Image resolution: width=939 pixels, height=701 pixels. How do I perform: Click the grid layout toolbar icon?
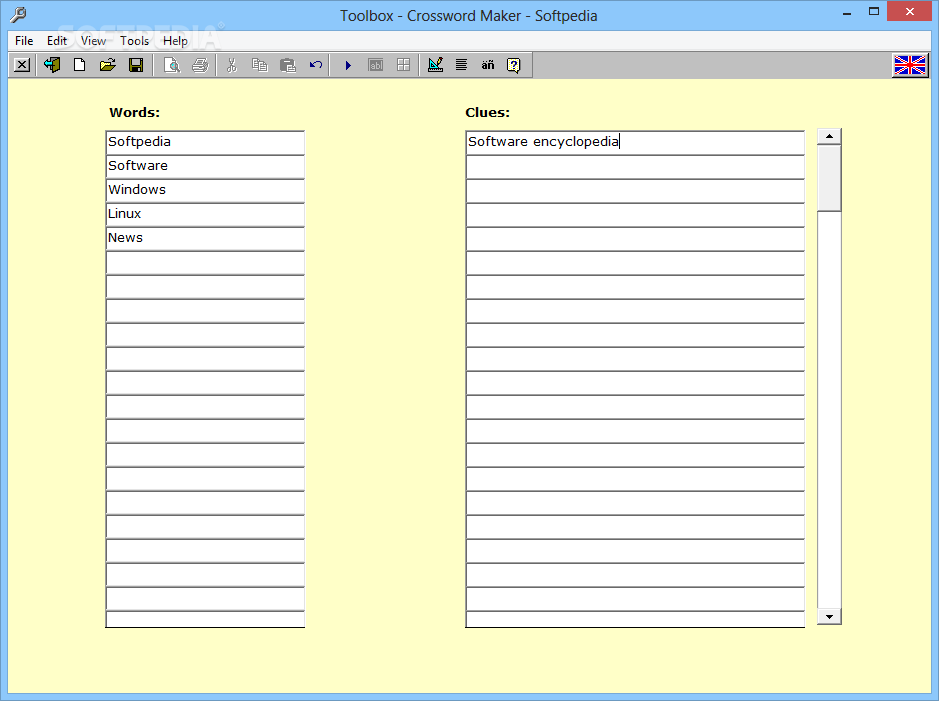click(404, 65)
